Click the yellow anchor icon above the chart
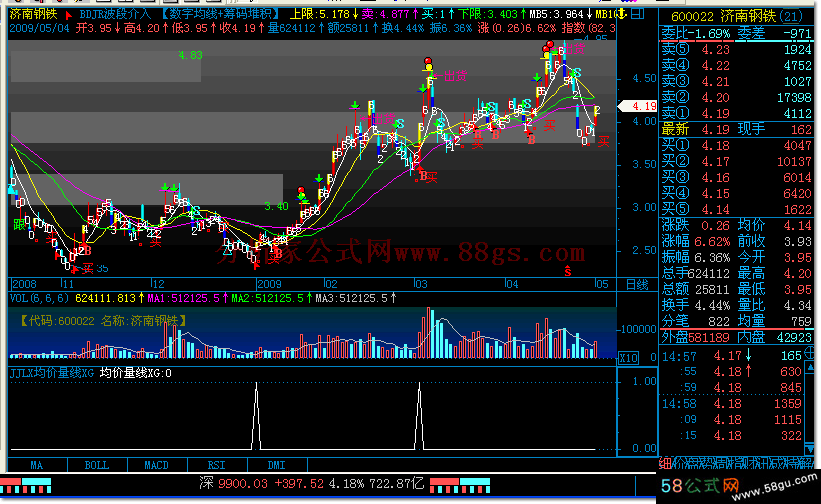821x504 pixels. (x=621, y=14)
